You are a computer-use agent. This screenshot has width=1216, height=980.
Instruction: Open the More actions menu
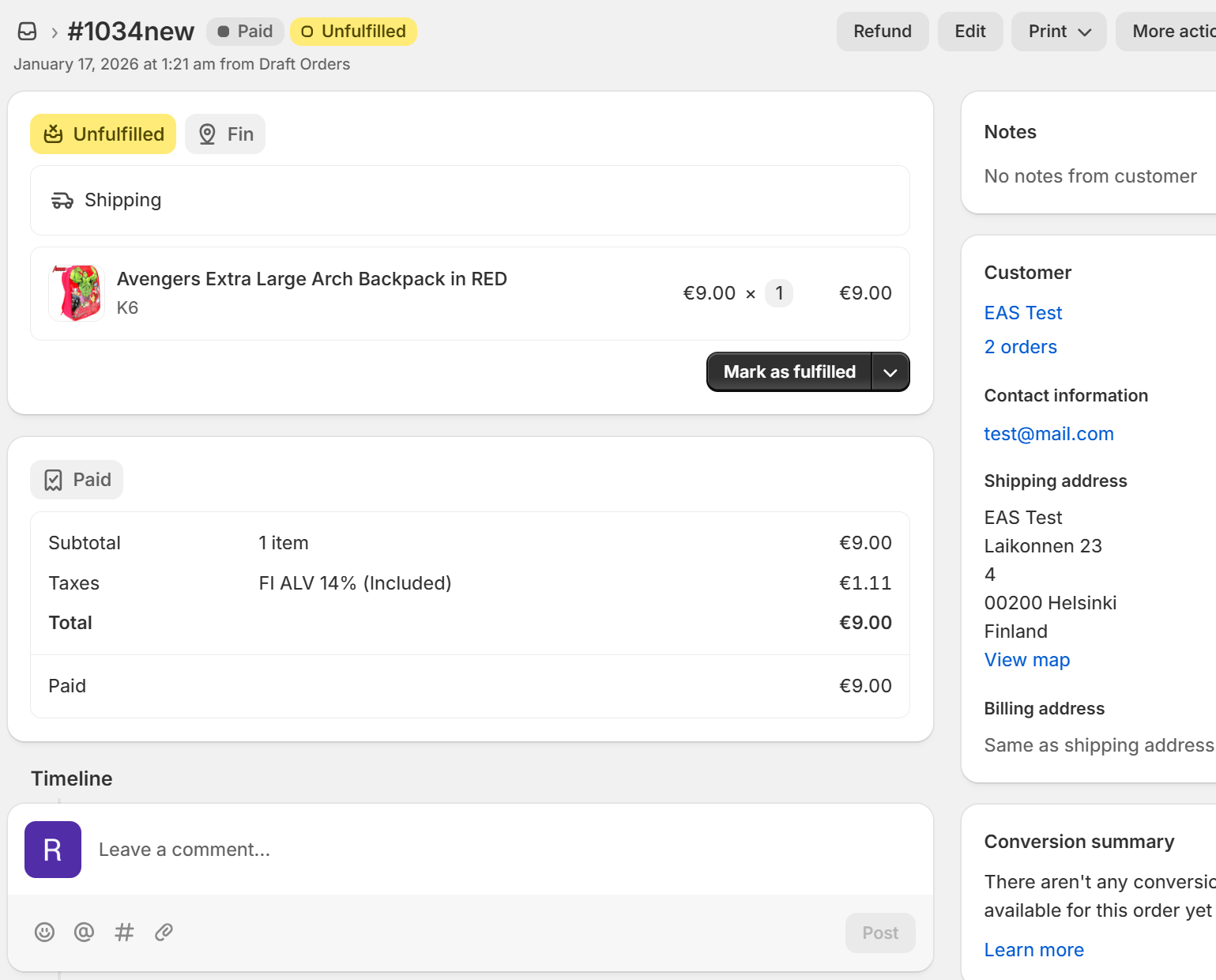pyautogui.click(x=1169, y=32)
